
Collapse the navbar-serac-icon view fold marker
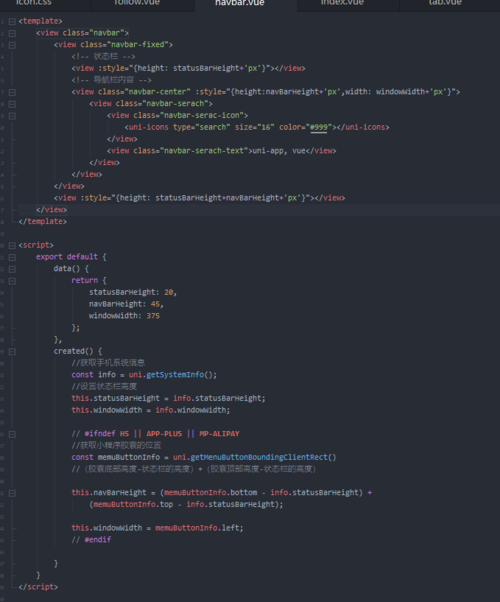pyautogui.click(x=12, y=116)
